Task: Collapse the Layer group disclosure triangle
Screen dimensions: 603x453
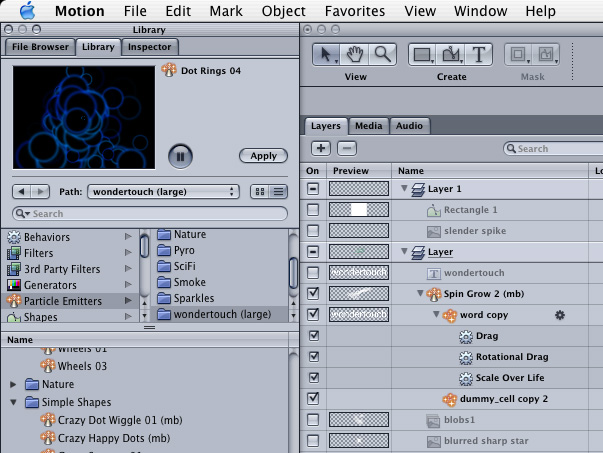Action: point(404,251)
